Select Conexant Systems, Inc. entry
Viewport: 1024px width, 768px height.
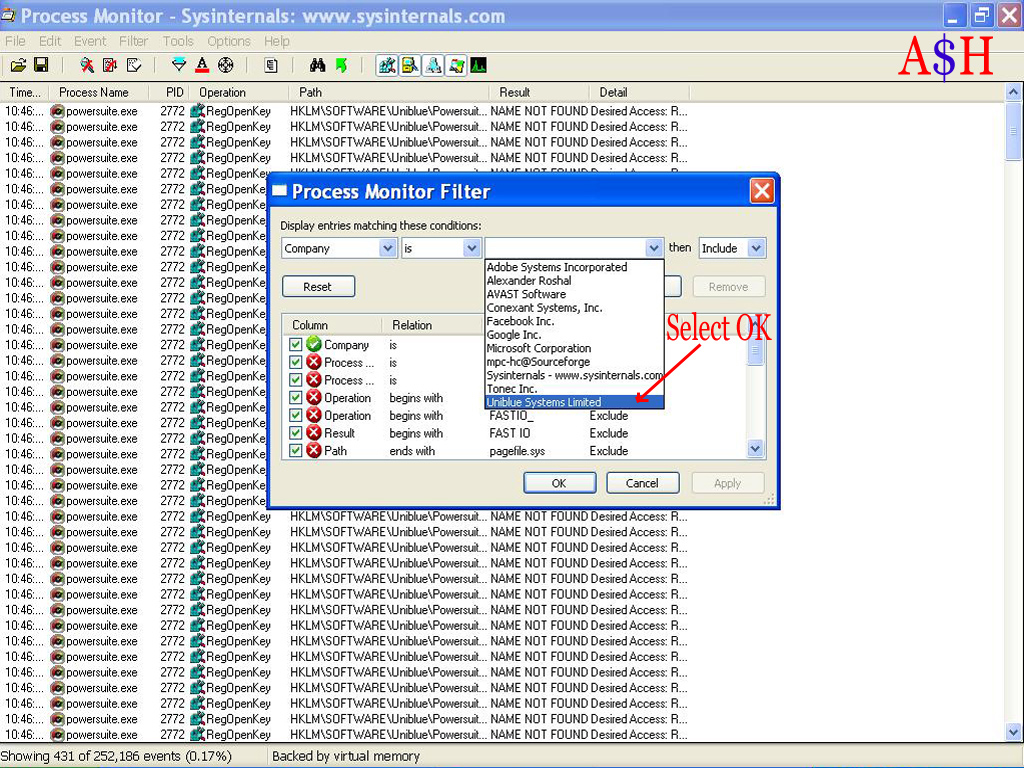[x=574, y=308]
